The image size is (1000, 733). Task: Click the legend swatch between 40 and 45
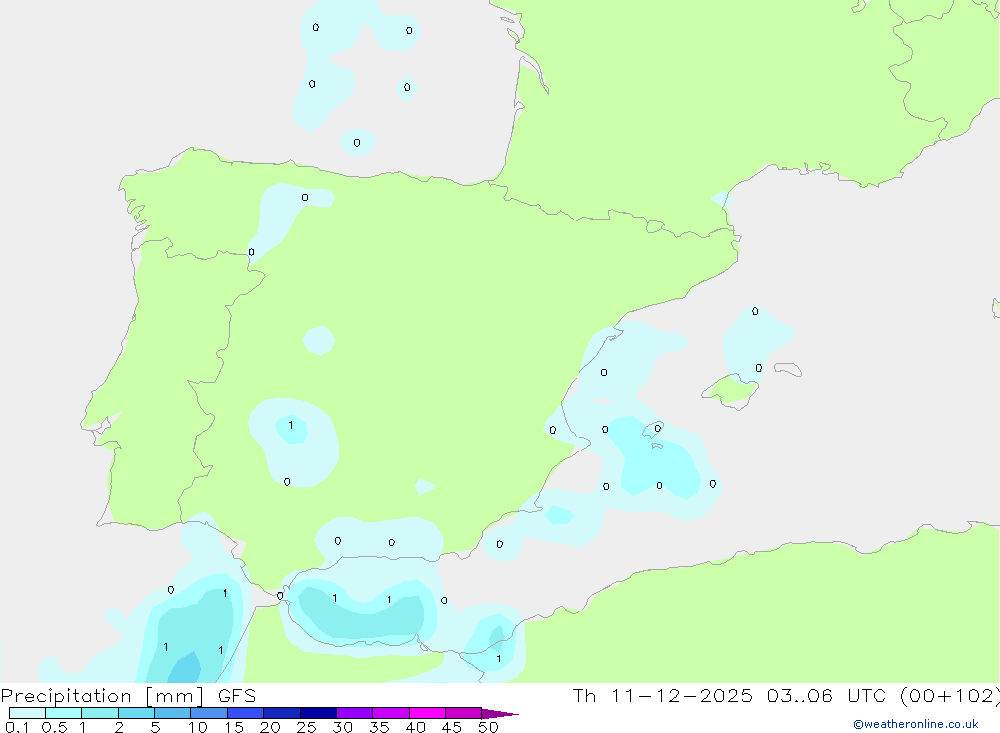click(x=427, y=713)
